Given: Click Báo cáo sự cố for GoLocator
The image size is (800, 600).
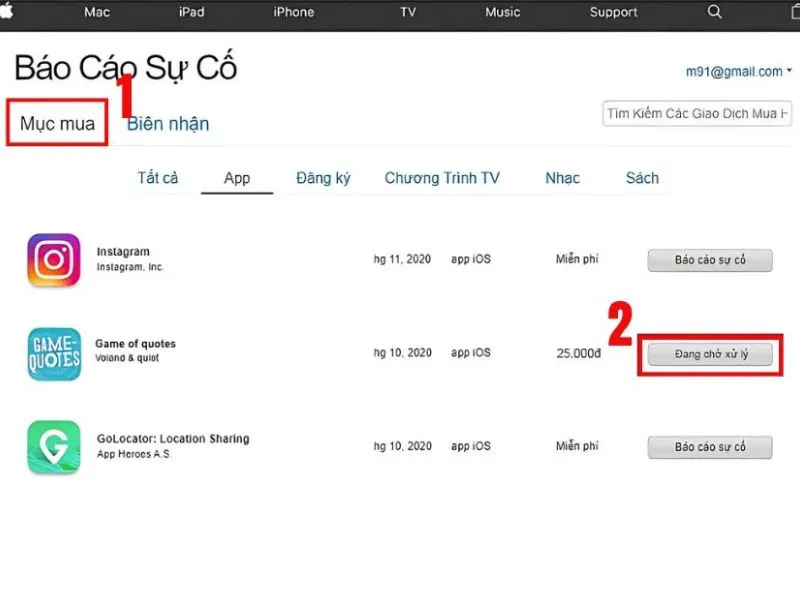Looking at the screenshot, I should pyautogui.click(x=710, y=447).
